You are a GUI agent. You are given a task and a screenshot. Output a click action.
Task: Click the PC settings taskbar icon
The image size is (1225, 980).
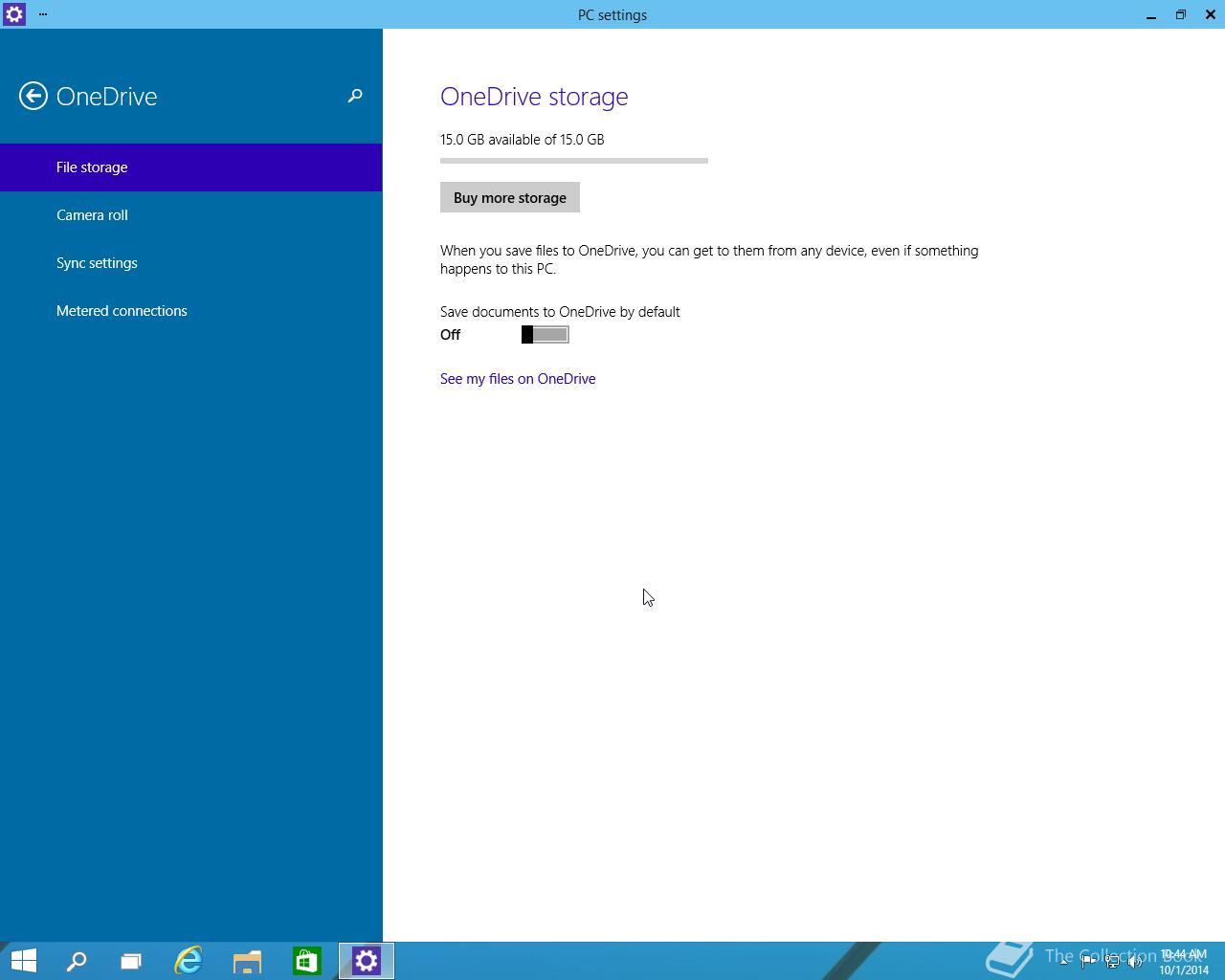tap(367, 961)
